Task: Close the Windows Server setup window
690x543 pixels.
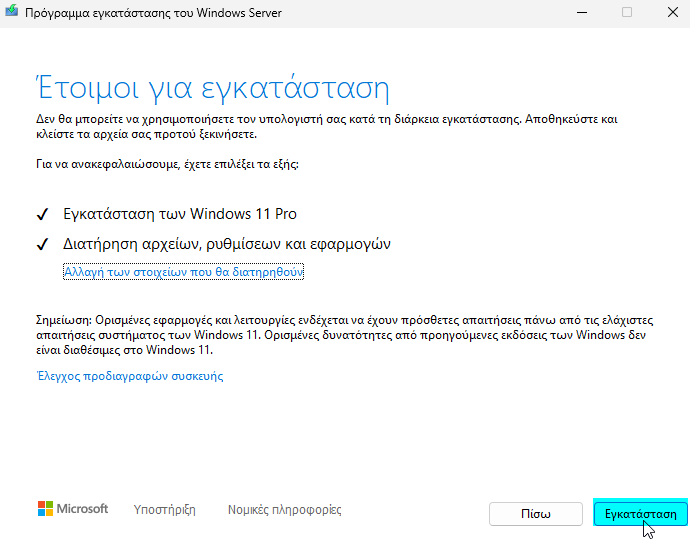Action: coord(672,12)
